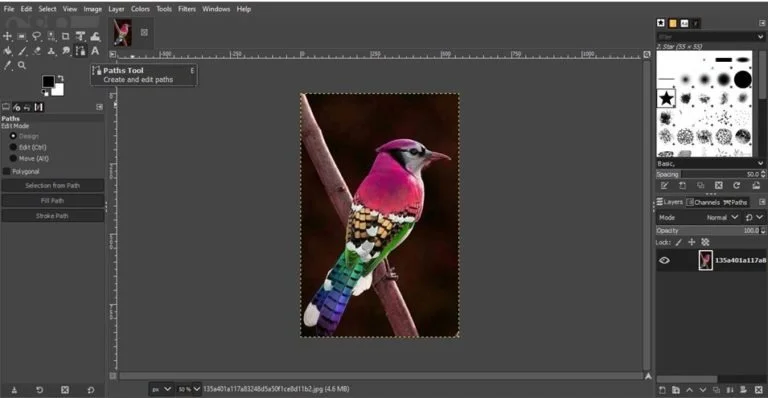Open the Images tab in left dock
This screenshot has width=768, height=398.
point(39,107)
